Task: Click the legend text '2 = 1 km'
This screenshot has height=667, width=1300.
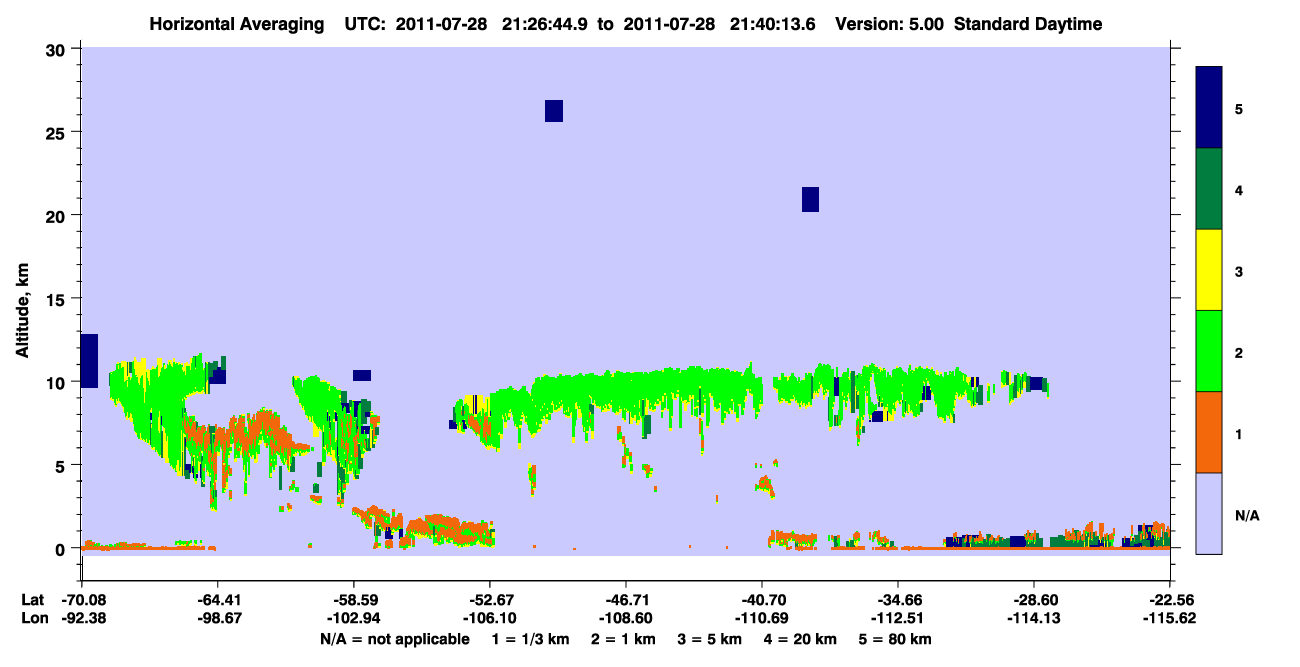Action: [624, 639]
